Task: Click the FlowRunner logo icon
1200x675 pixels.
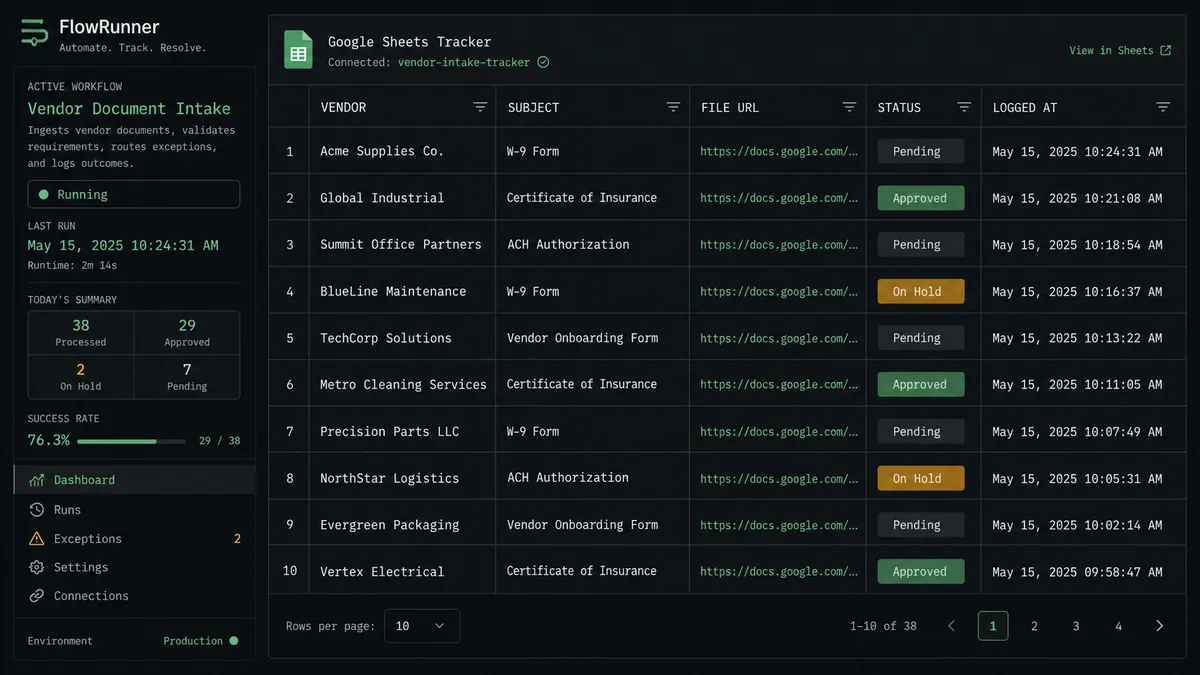Action: tap(34, 33)
